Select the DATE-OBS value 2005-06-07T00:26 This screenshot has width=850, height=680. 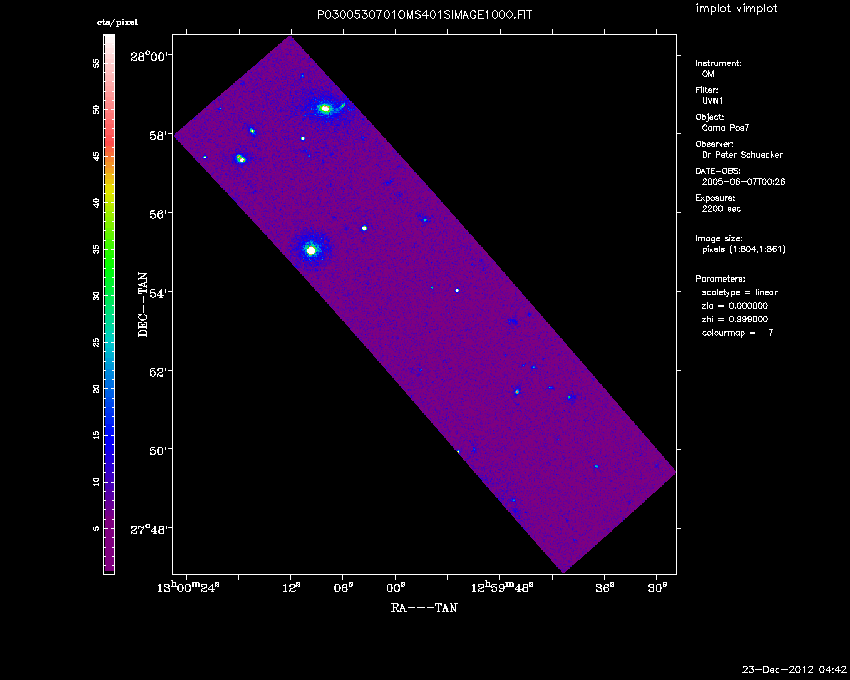(x=743, y=182)
